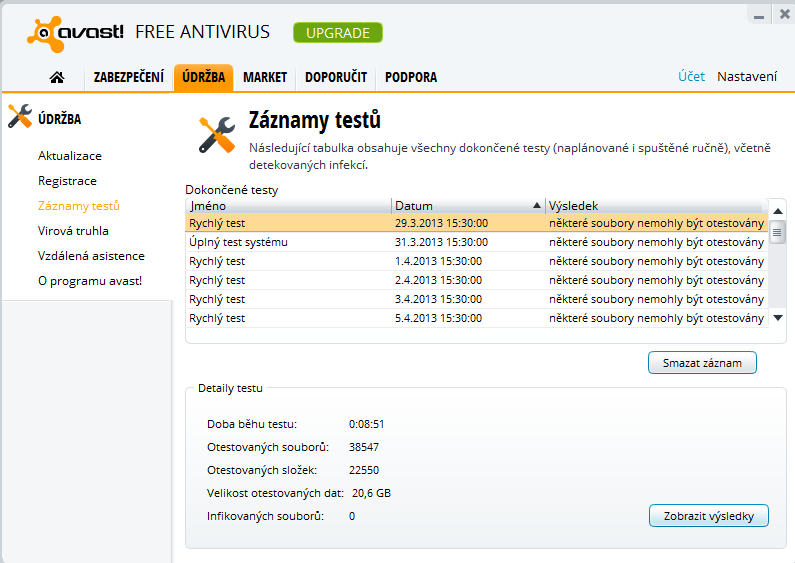Sort tests by Jméno column

tap(288, 206)
